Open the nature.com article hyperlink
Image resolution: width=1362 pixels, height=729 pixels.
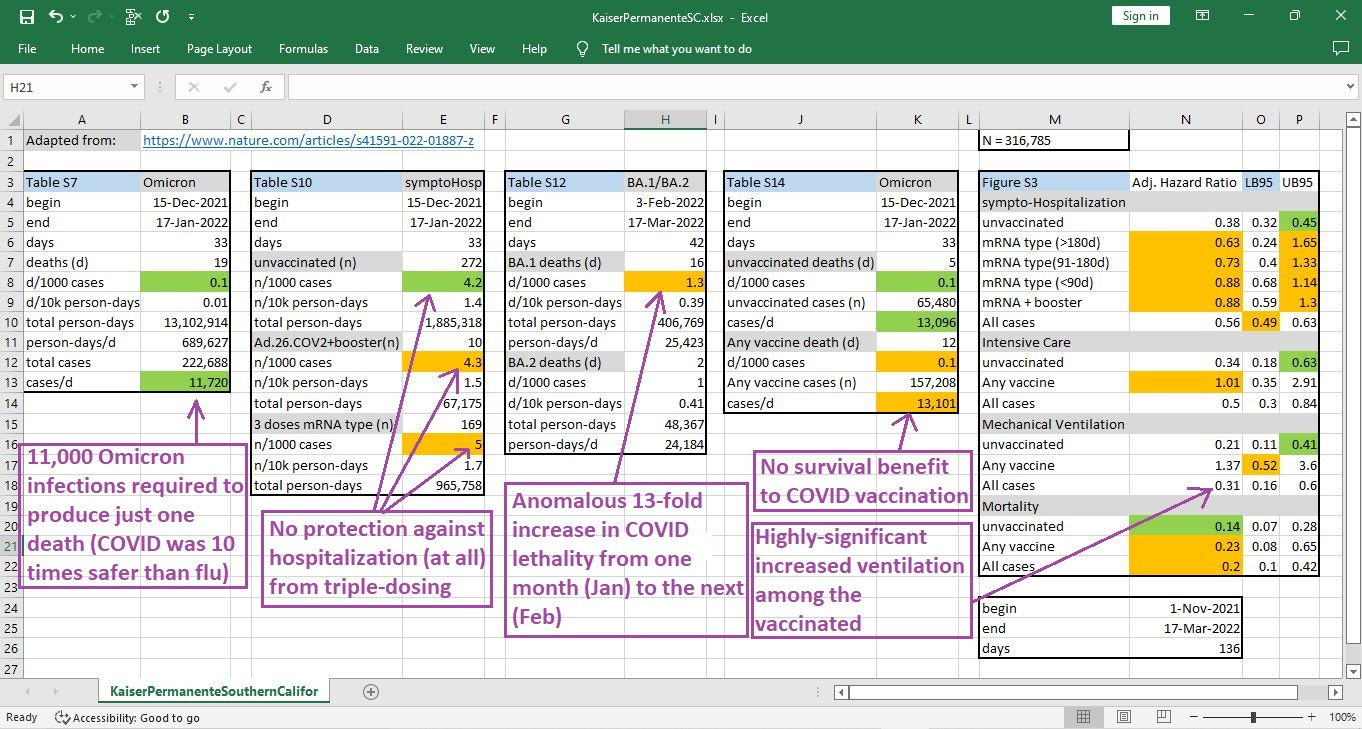click(x=308, y=141)
